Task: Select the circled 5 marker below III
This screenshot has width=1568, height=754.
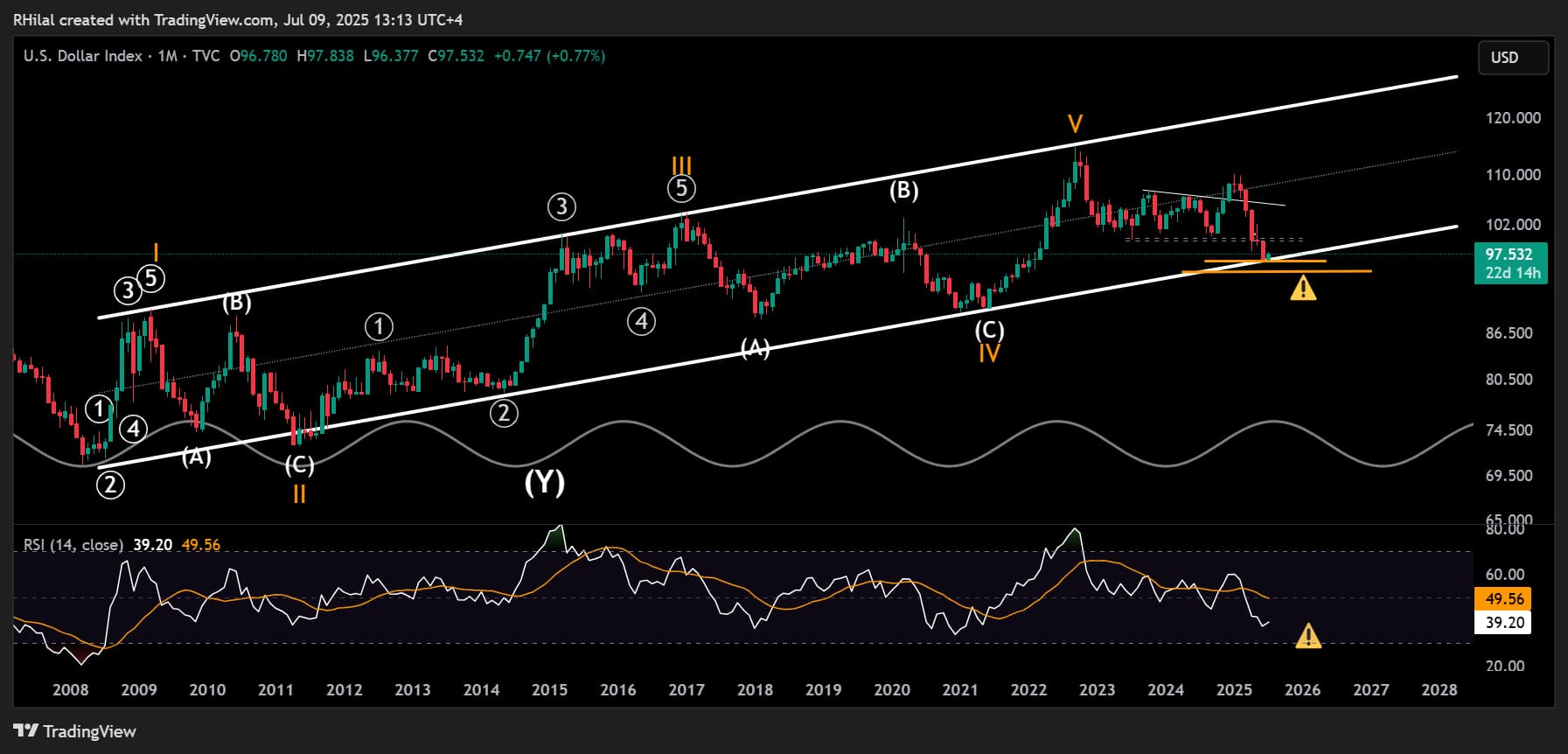Action: point(681,188)
